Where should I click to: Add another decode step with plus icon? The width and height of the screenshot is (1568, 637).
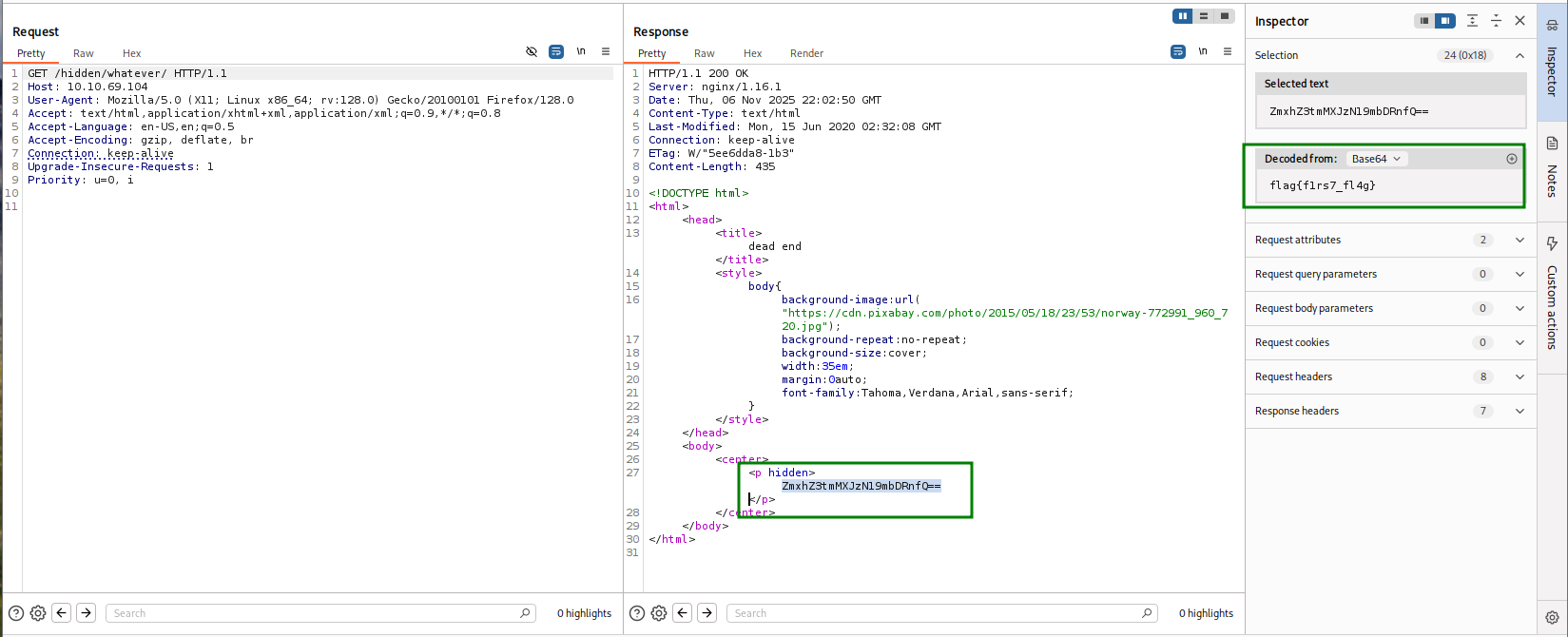(1512, 159)
